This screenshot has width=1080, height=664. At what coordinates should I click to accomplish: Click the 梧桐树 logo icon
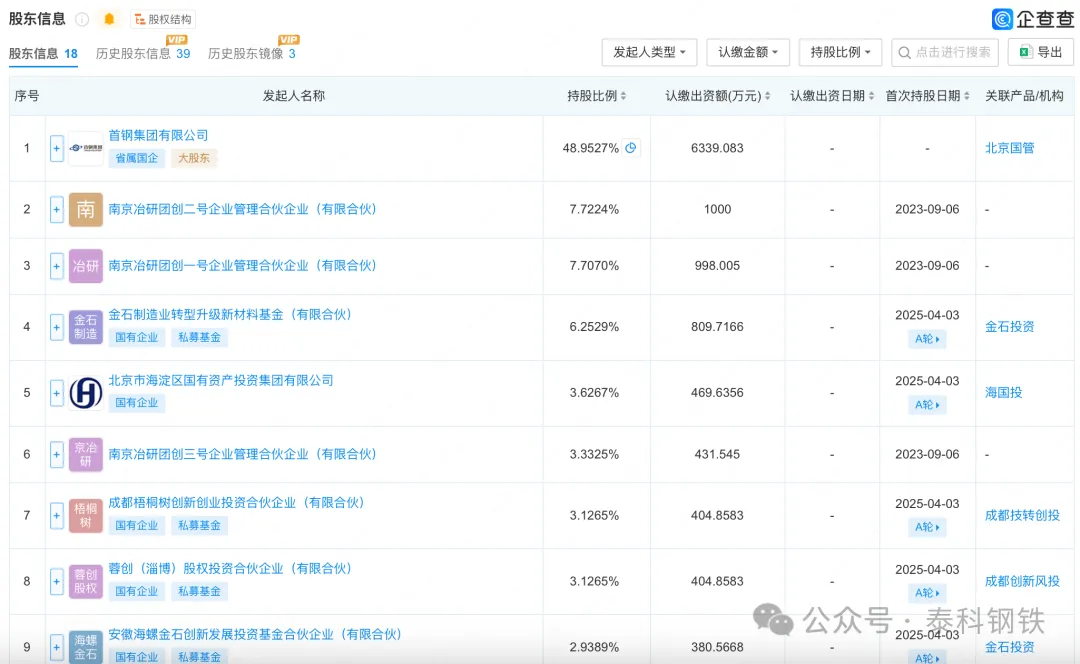coord(85,515)
